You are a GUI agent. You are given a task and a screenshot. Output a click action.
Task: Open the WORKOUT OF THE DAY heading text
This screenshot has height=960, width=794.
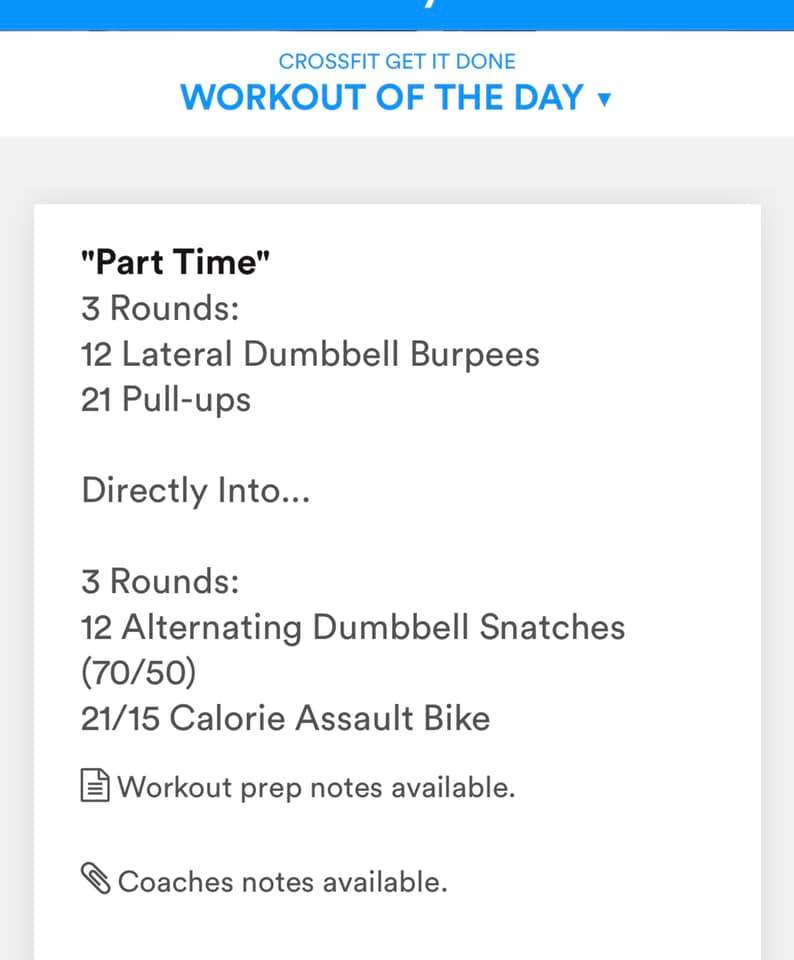(382, 98)
